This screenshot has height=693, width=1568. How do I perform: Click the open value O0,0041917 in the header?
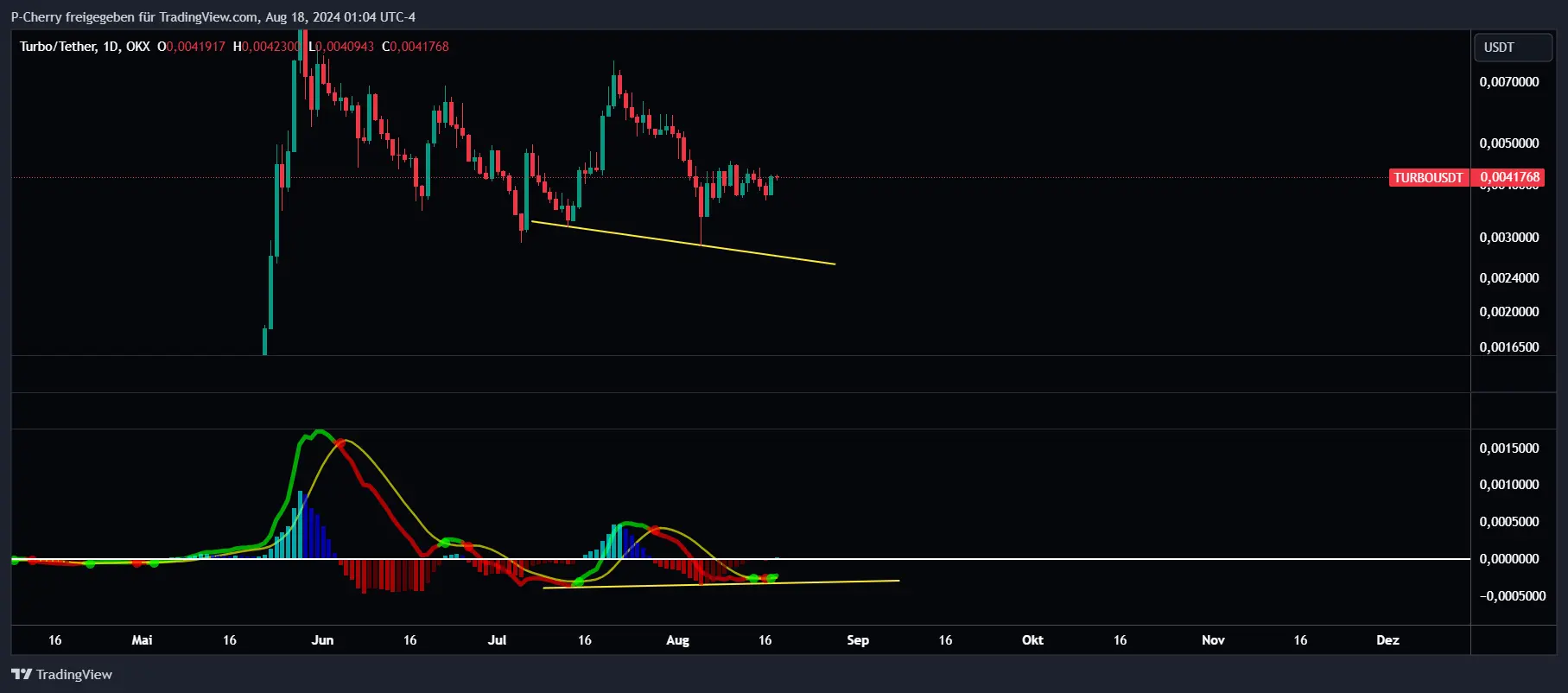point(191,47)
